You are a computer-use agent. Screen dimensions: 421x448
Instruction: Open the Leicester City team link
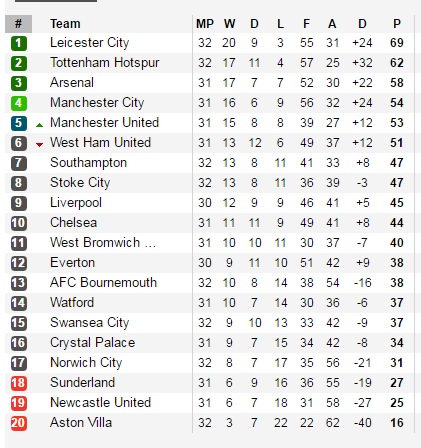click(89, 43)
